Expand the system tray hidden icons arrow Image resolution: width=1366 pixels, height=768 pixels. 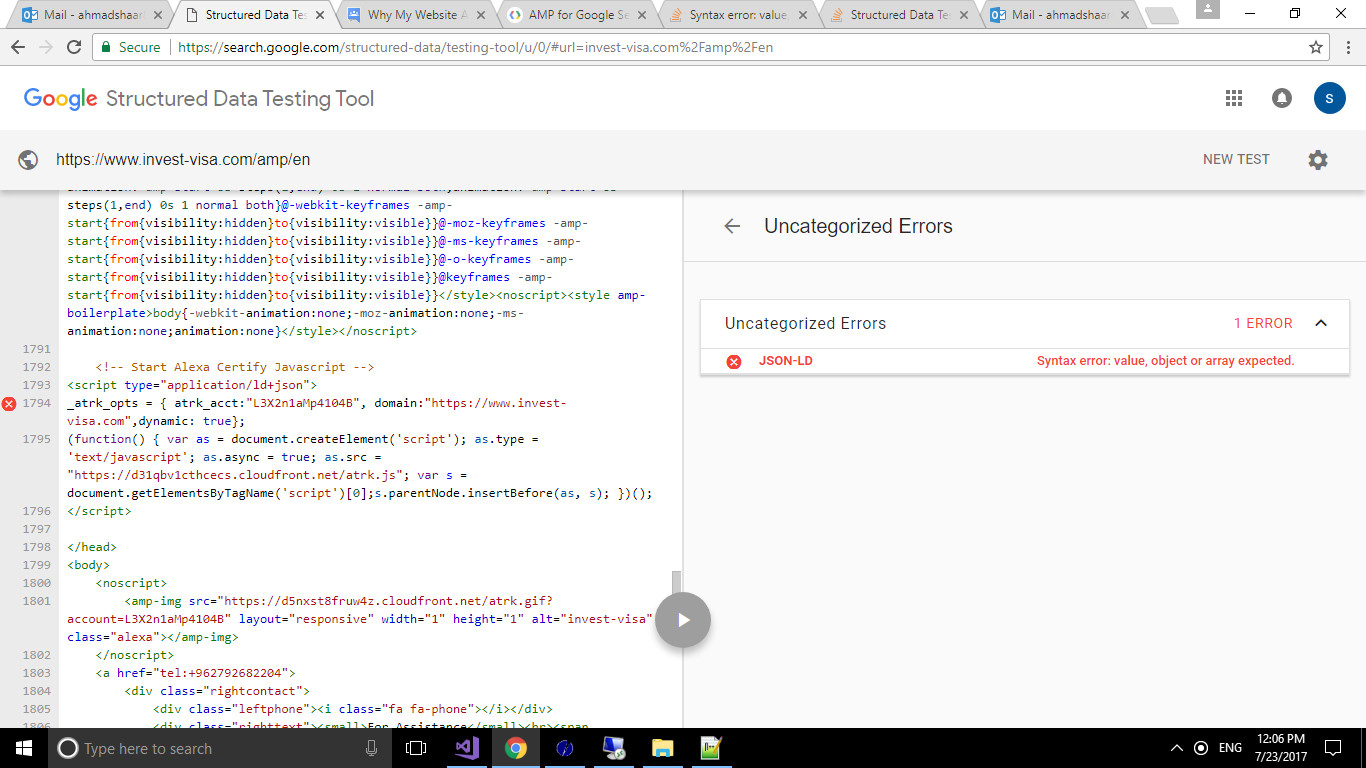pyautogui.click(x=1176, y=748)
